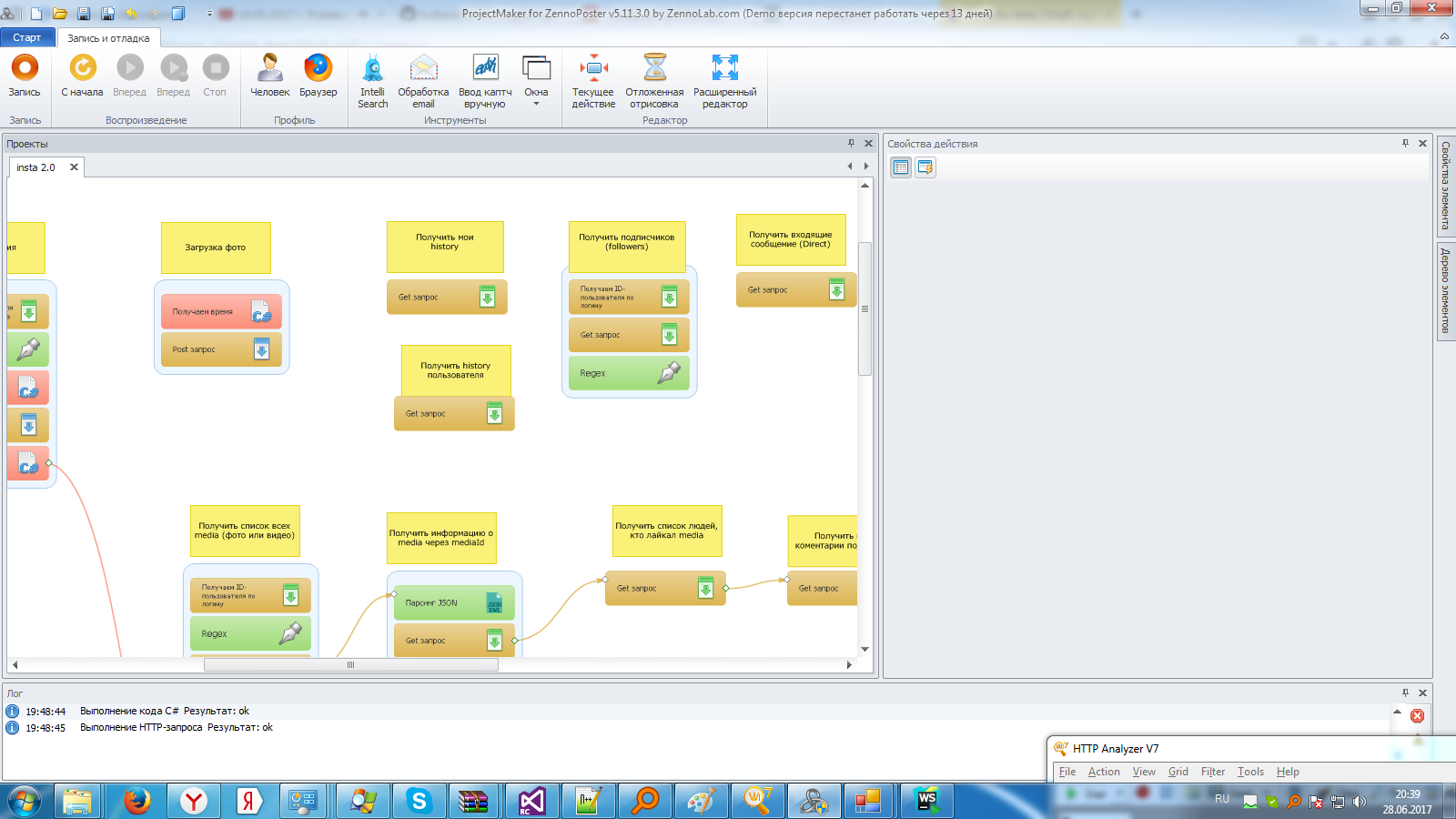Expand the quick access toolbar customize arrow
1456x819 pixels.
pos(209,14)
